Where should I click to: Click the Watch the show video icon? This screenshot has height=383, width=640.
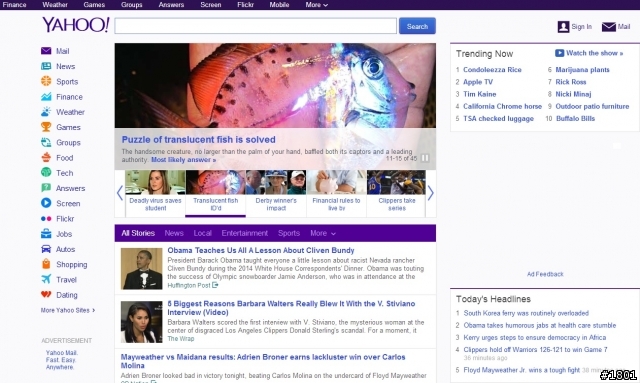559,53
